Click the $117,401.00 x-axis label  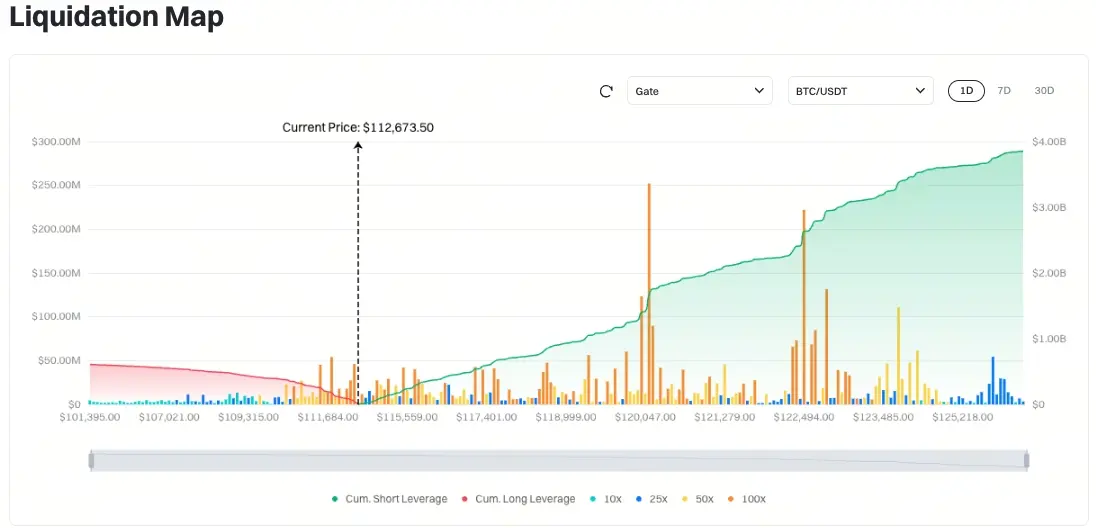coord(486,417)
